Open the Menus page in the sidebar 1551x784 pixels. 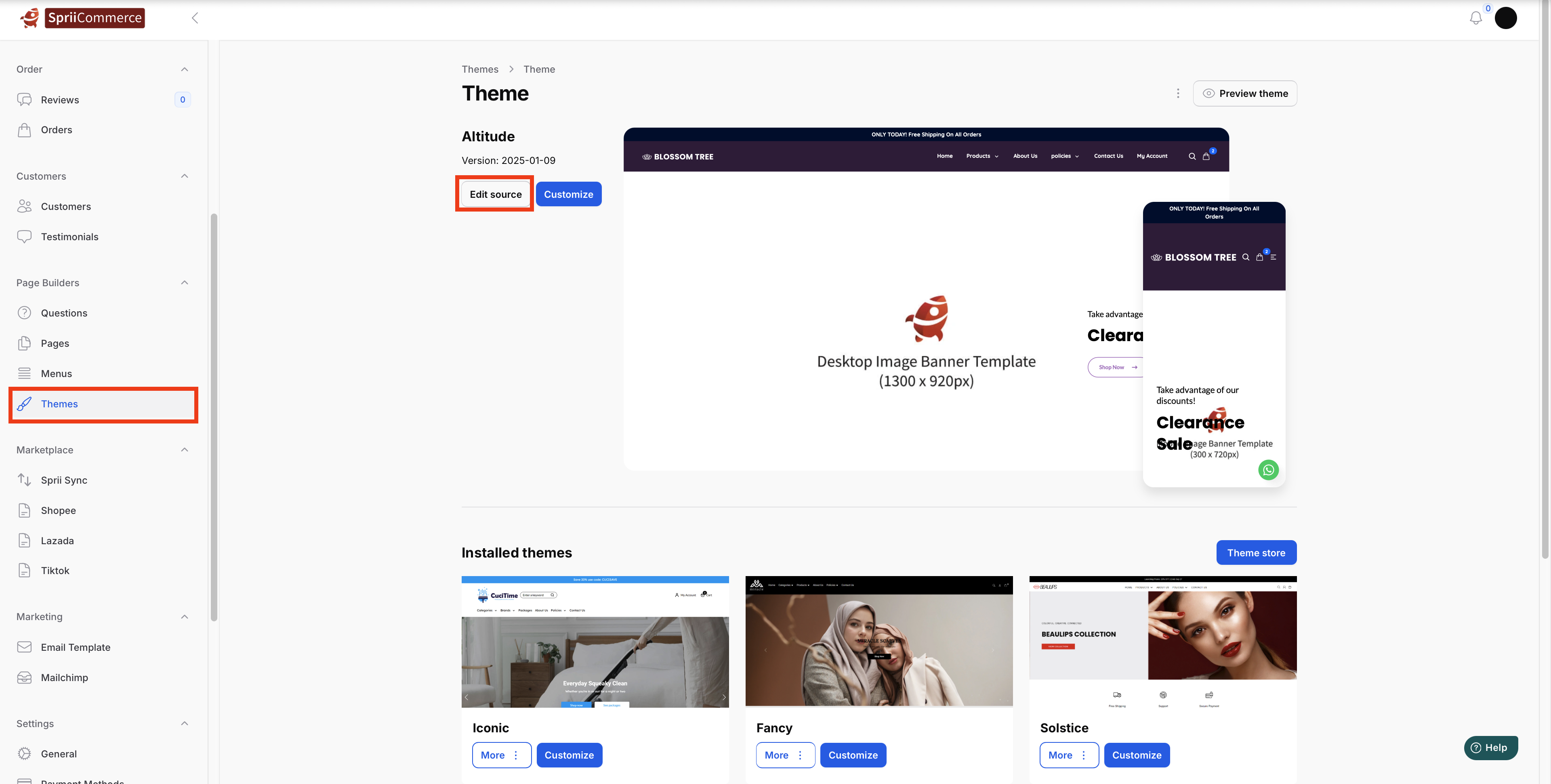coord(56,374)
